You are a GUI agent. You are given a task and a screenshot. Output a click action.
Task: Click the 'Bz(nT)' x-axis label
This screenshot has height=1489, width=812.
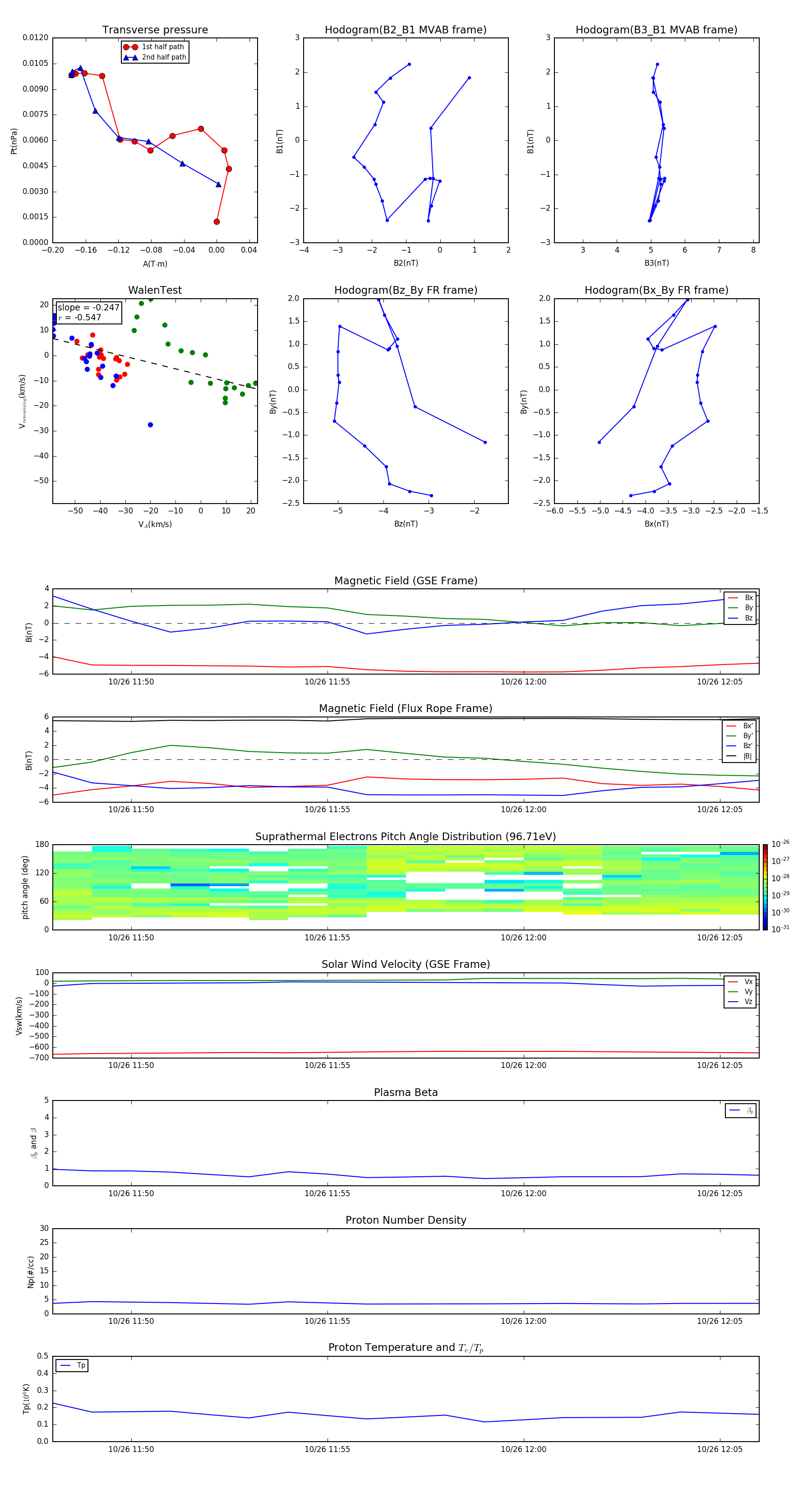(406, 524)
